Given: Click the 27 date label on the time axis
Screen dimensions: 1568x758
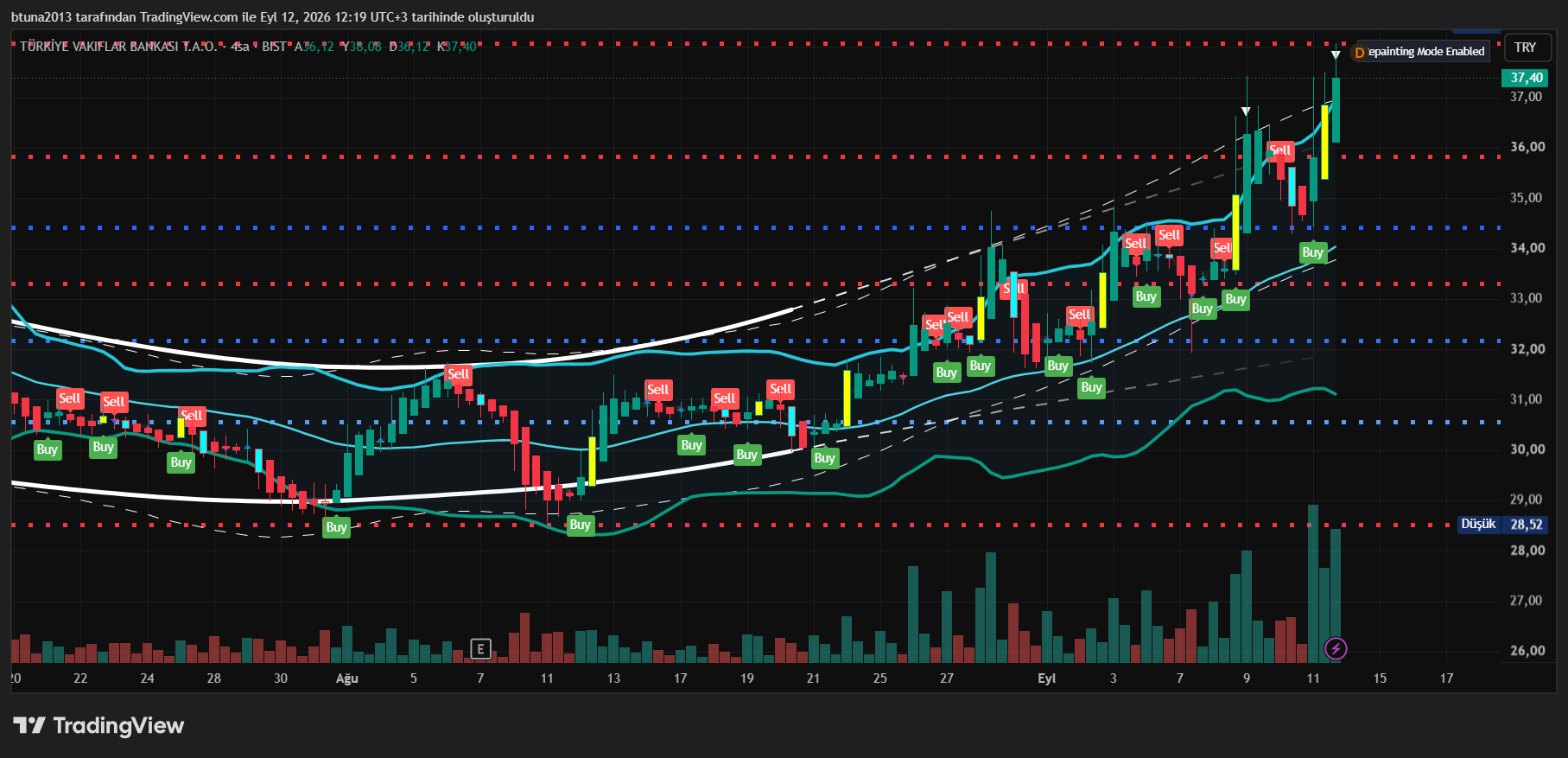Looking at the screenshot, I should 946,678.
